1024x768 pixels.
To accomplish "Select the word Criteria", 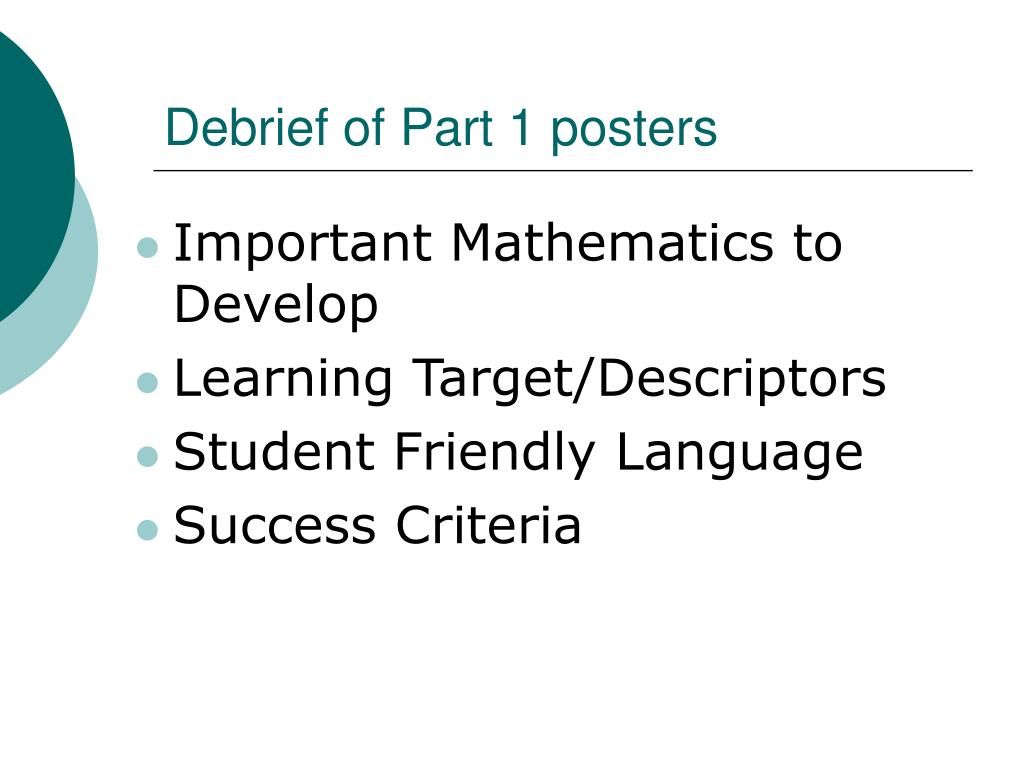I will tap(488, 524).
